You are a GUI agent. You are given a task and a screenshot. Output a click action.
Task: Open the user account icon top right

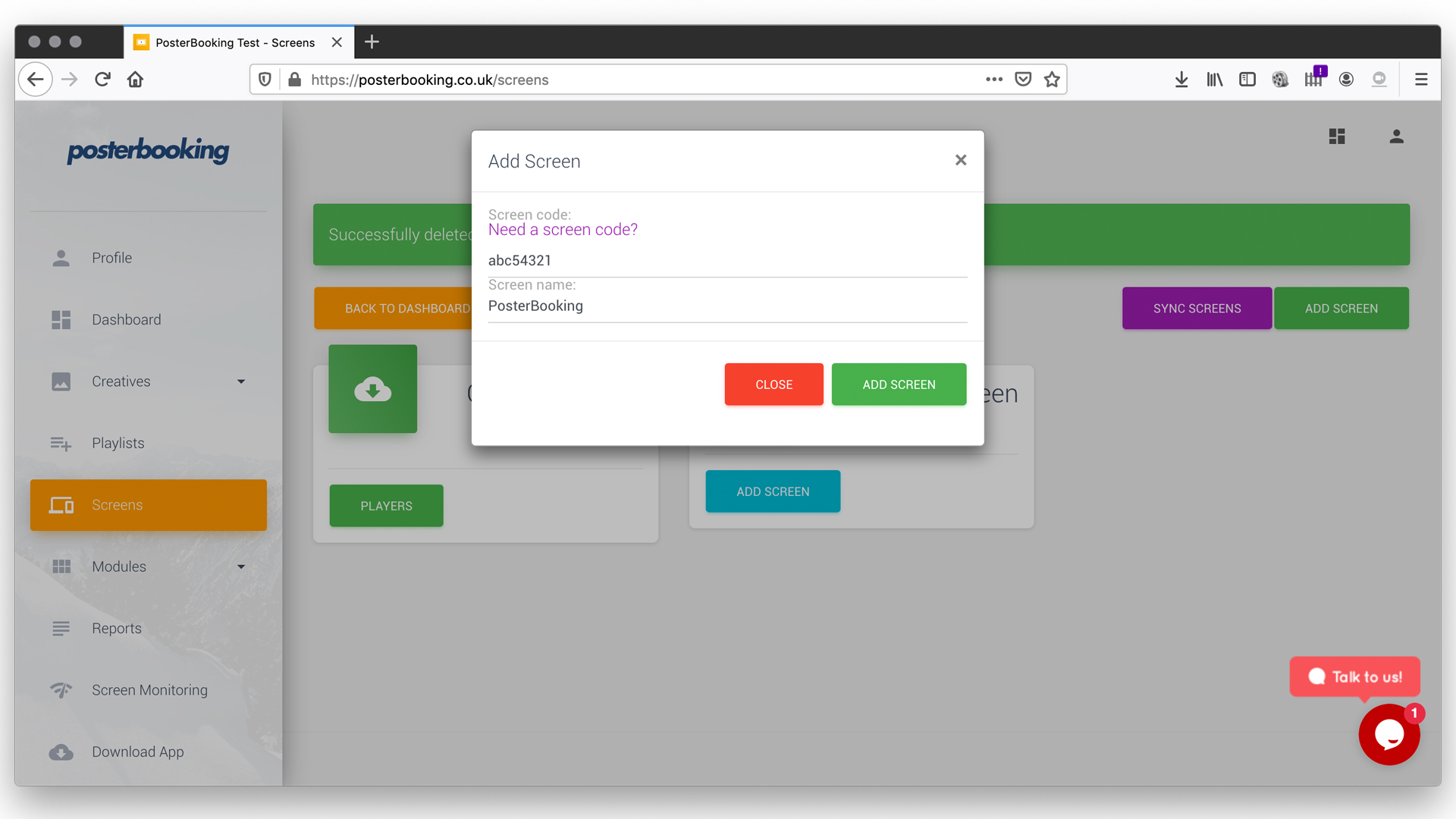point(1396,136)
